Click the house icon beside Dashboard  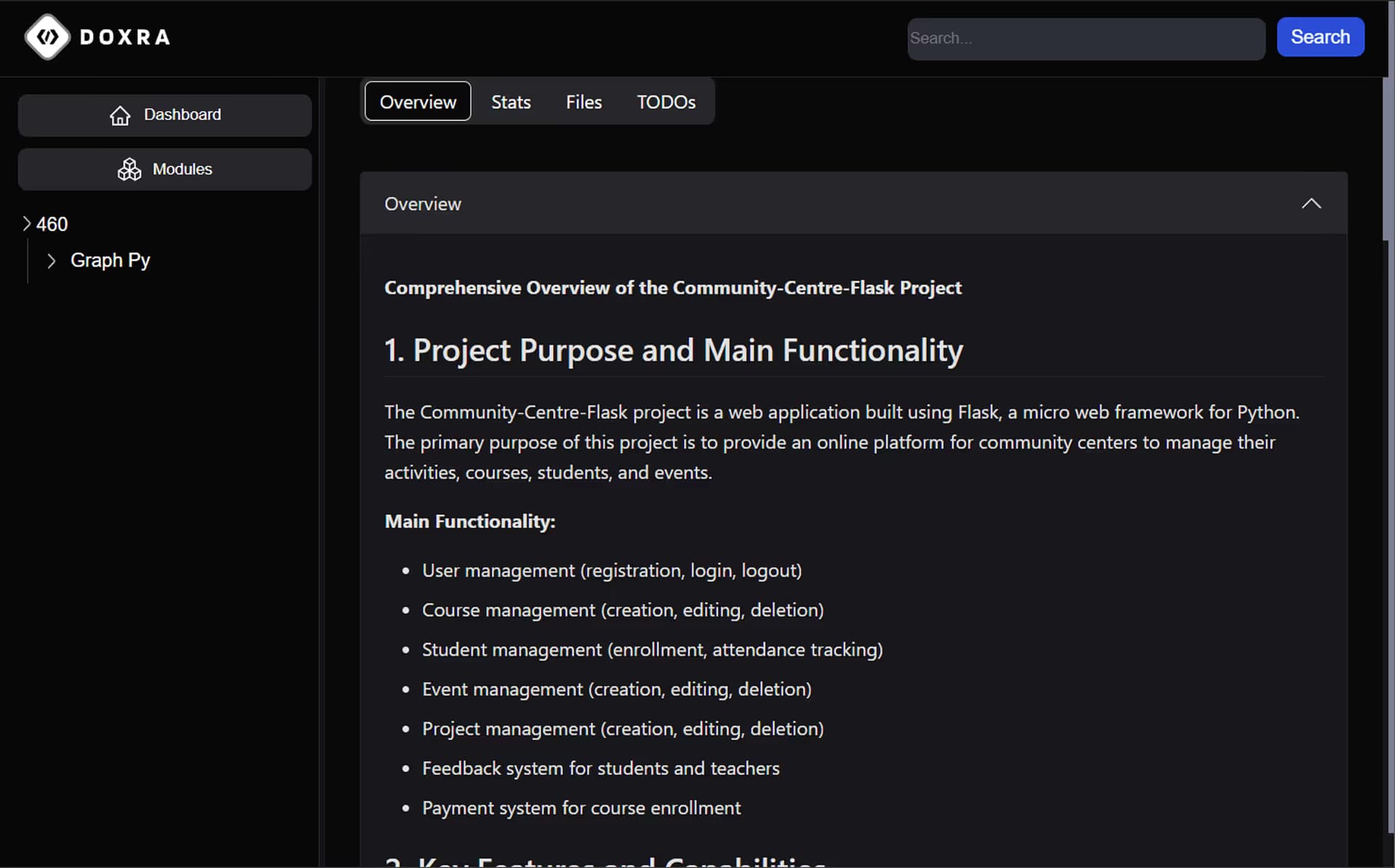pos(120,115)
